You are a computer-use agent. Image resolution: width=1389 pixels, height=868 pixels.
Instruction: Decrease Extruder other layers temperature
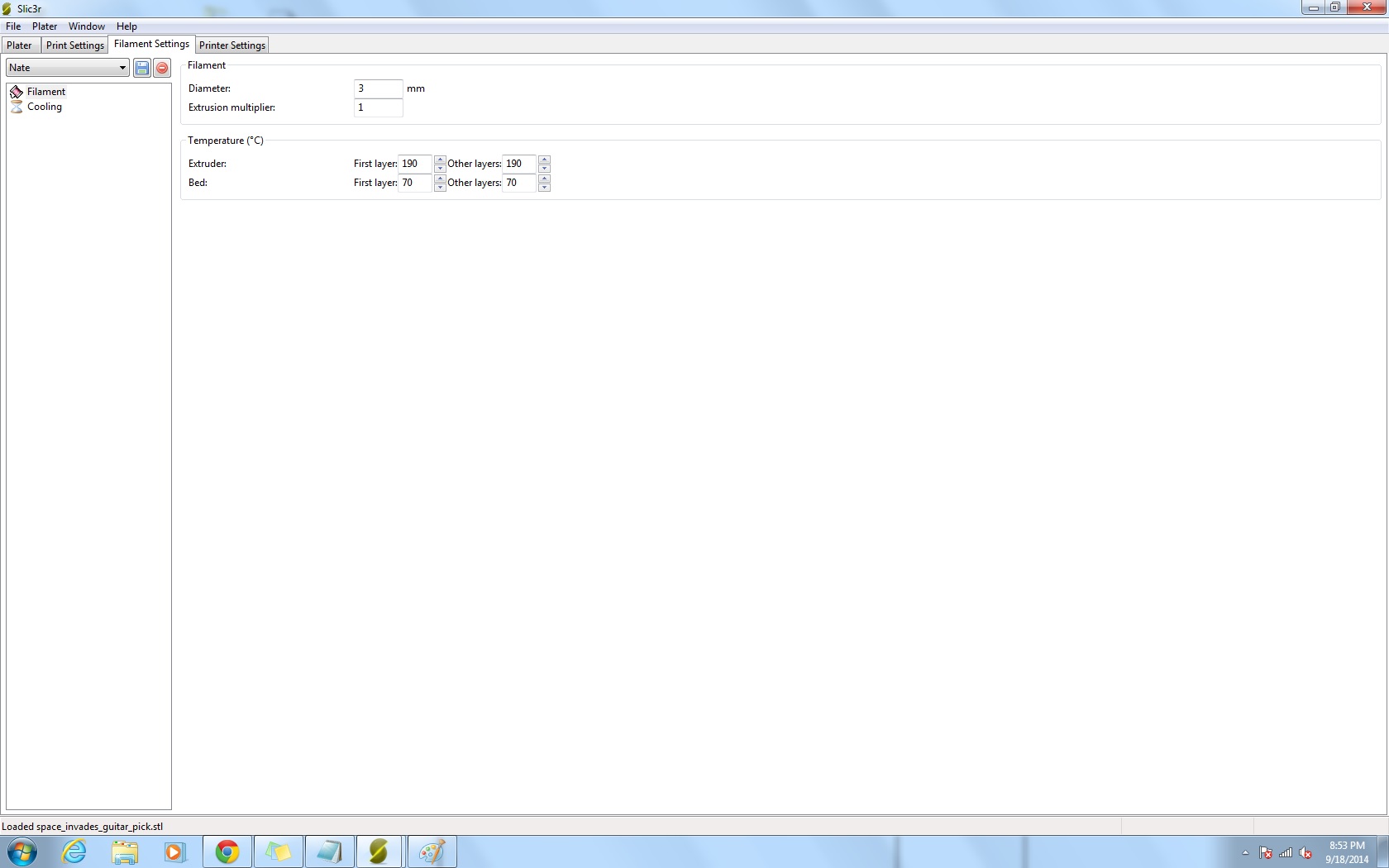[544, 168]
